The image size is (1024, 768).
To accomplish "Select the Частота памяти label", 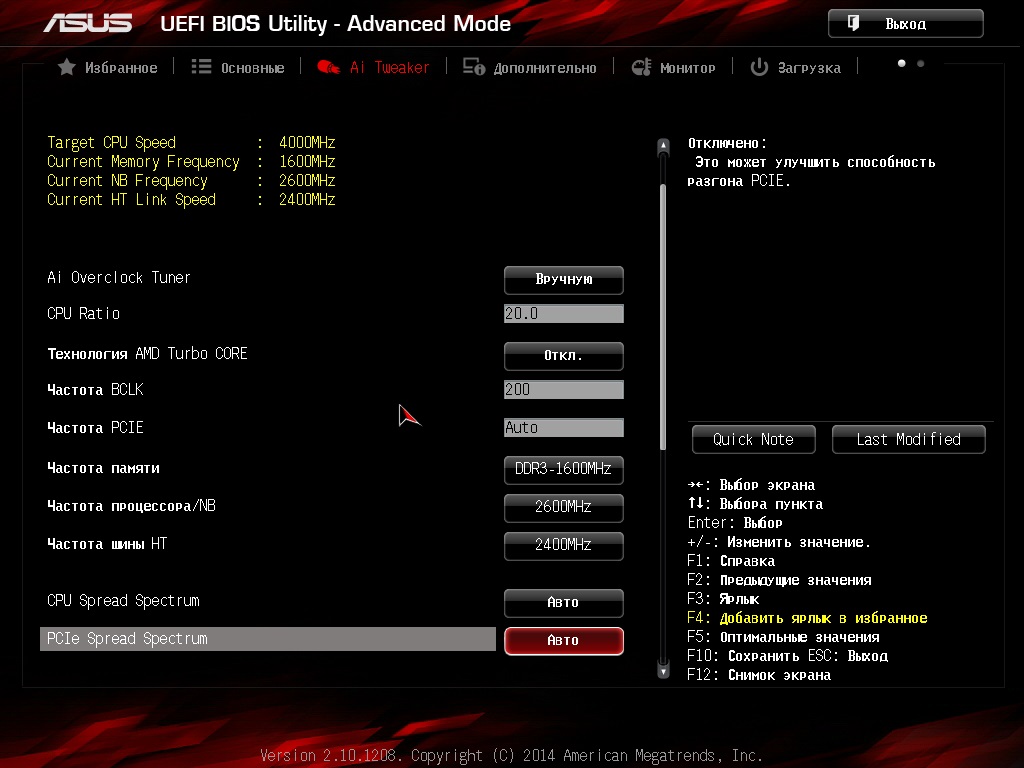I will (103, 468).
